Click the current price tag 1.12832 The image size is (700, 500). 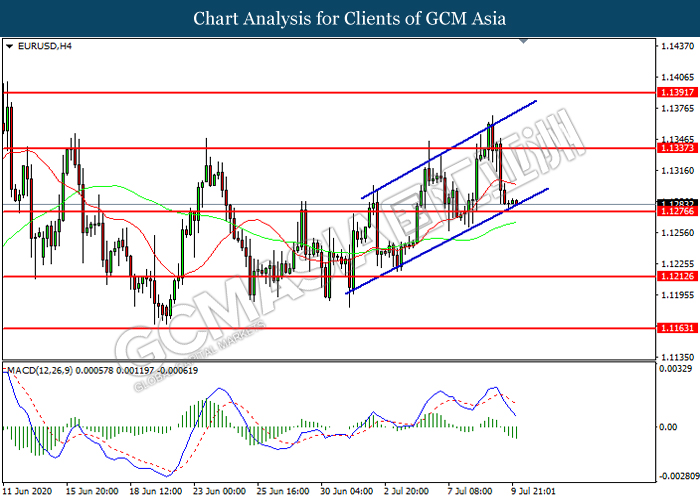677,203
